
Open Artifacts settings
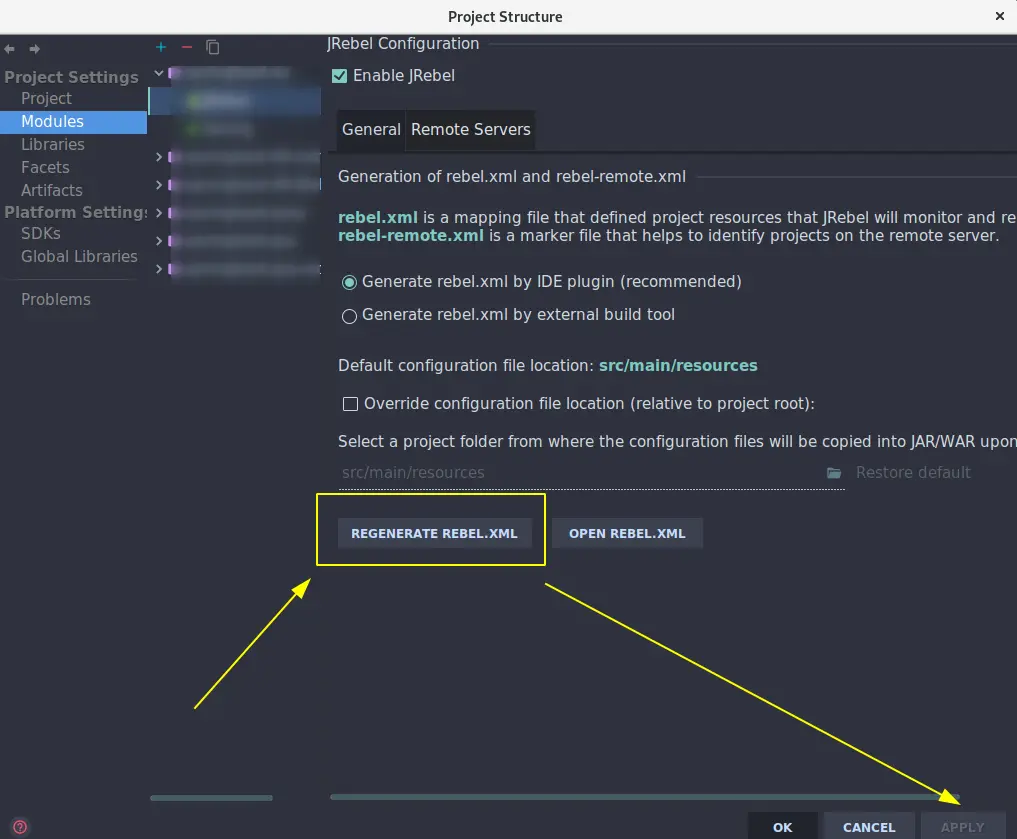[x=51, y=191]
